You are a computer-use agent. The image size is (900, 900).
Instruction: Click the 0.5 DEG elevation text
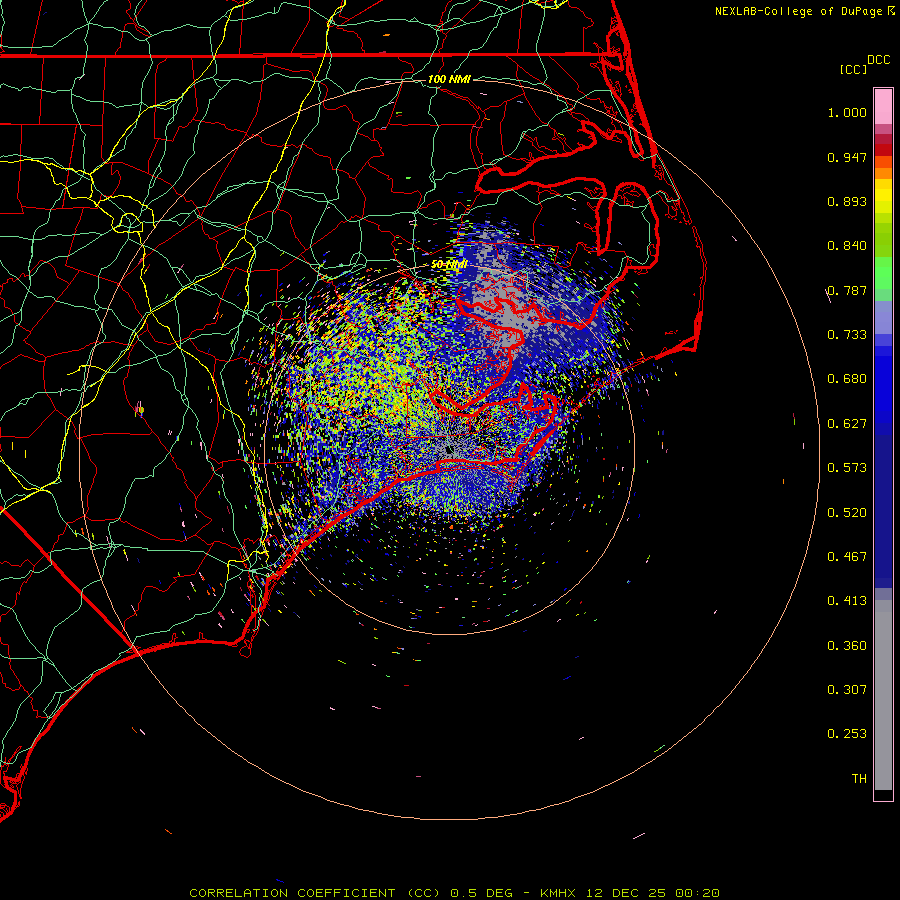(x=482, y=893)
